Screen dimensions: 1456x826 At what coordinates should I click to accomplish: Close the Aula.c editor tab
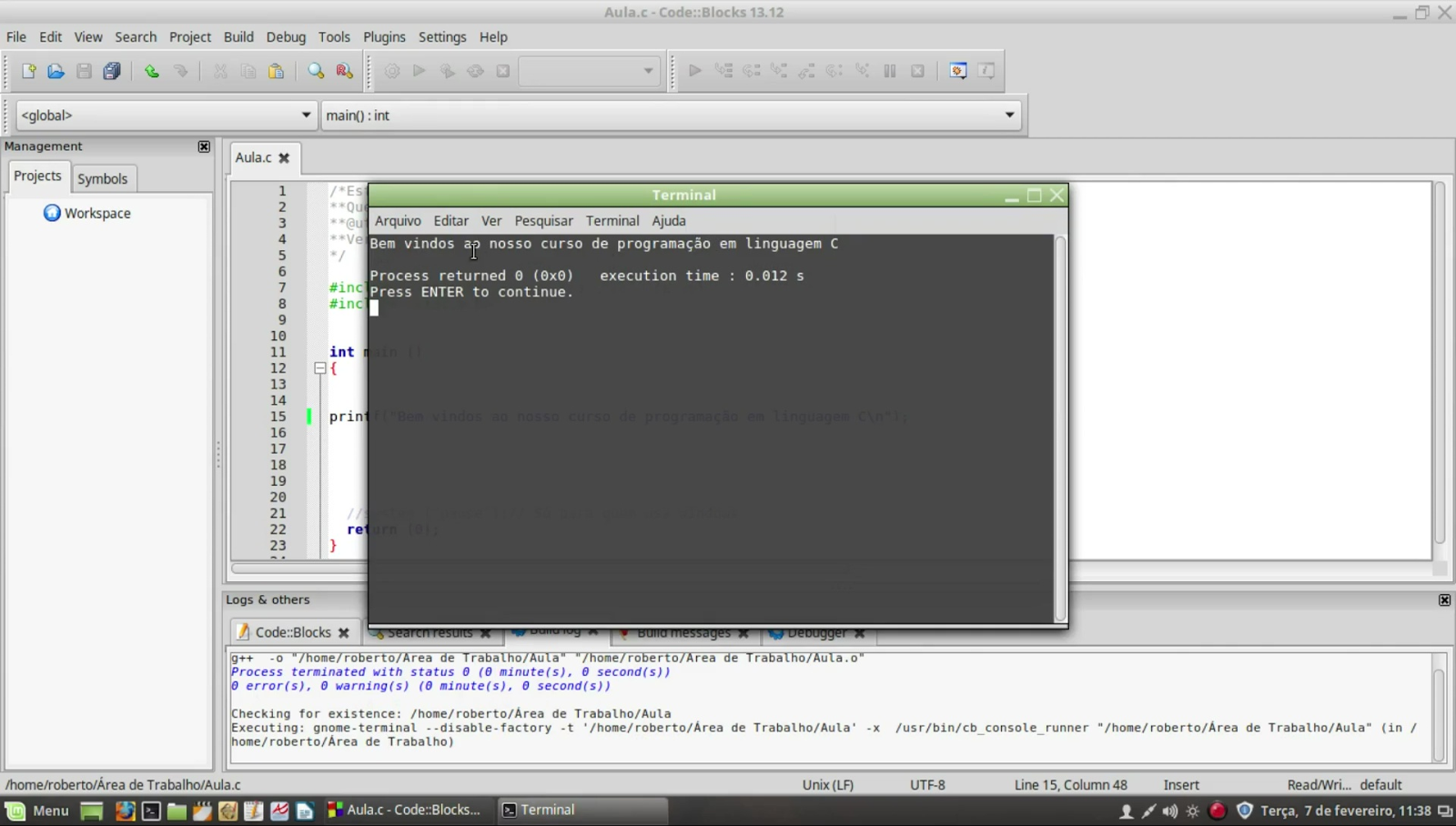click(284, 158)
